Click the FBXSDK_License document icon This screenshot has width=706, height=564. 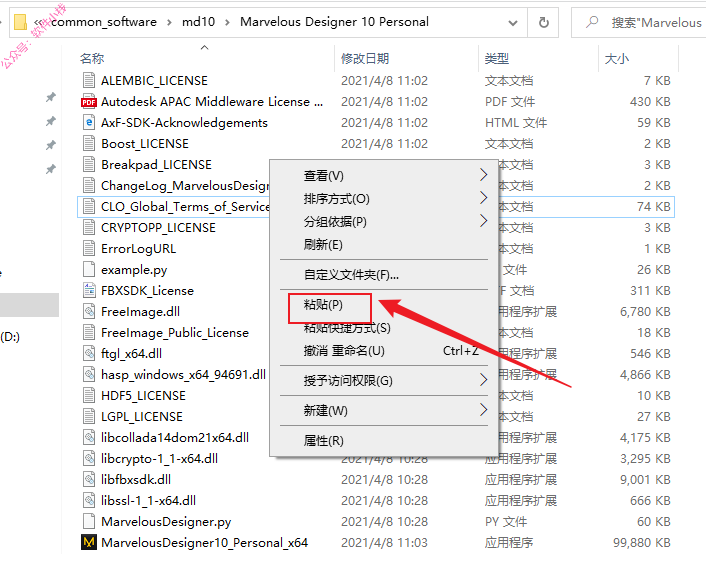(89, 291)
